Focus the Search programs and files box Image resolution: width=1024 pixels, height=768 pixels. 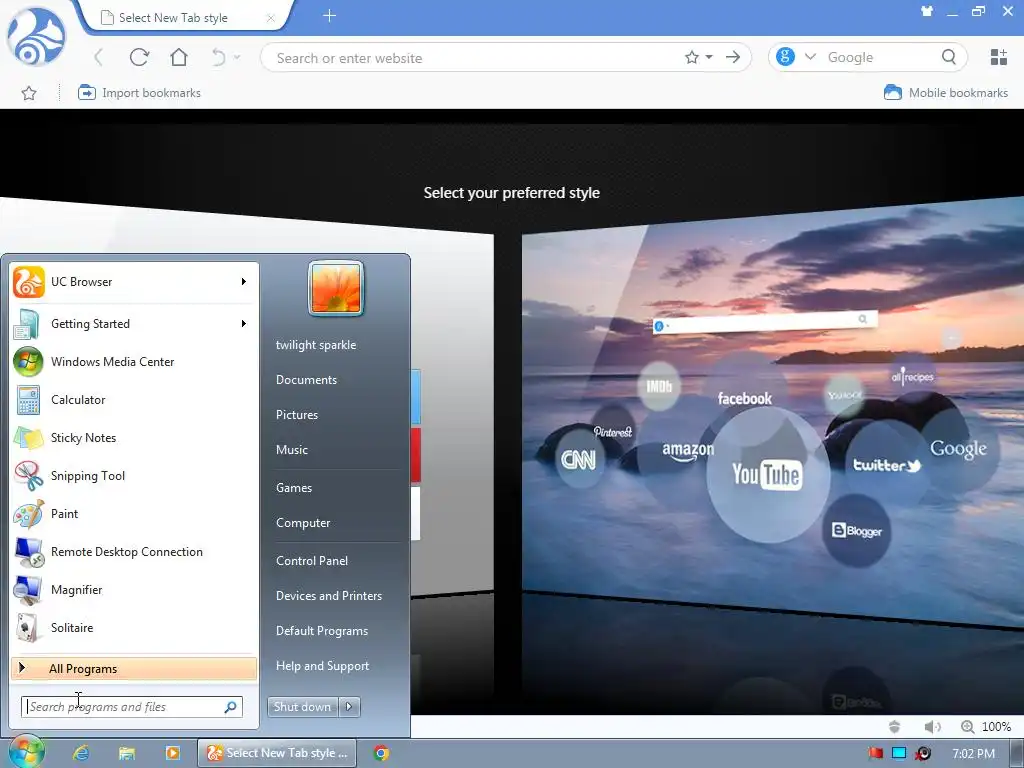(131, 707)
